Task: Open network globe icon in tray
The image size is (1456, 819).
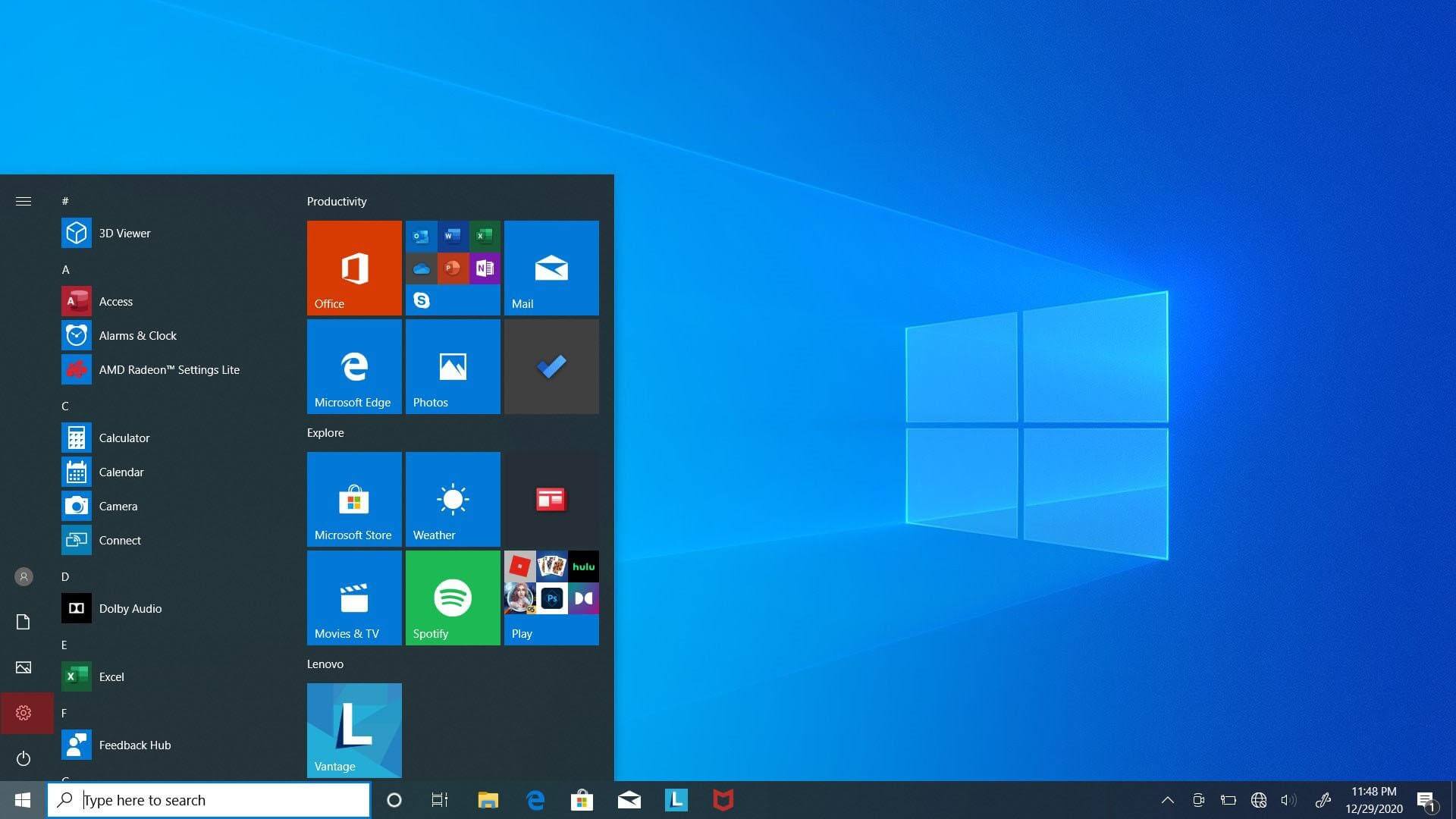Action: [x=1259, y=800]
